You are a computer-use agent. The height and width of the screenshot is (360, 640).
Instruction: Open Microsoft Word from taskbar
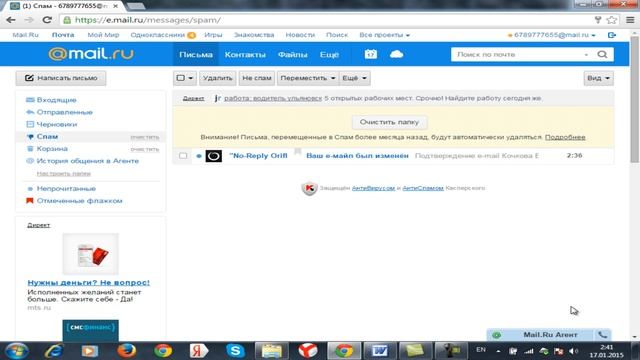(x=380, y=351)
